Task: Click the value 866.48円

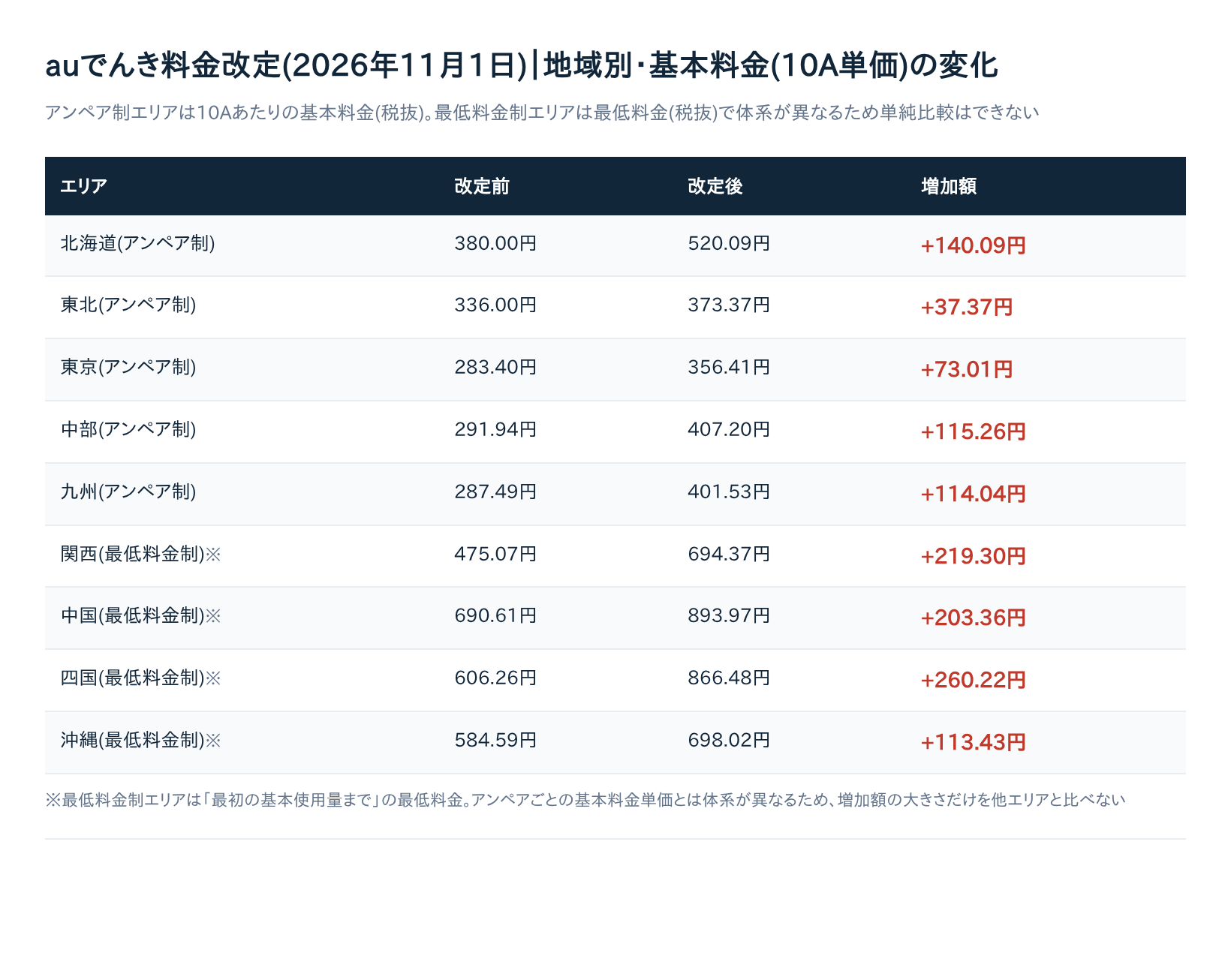Action: [729, 678]
